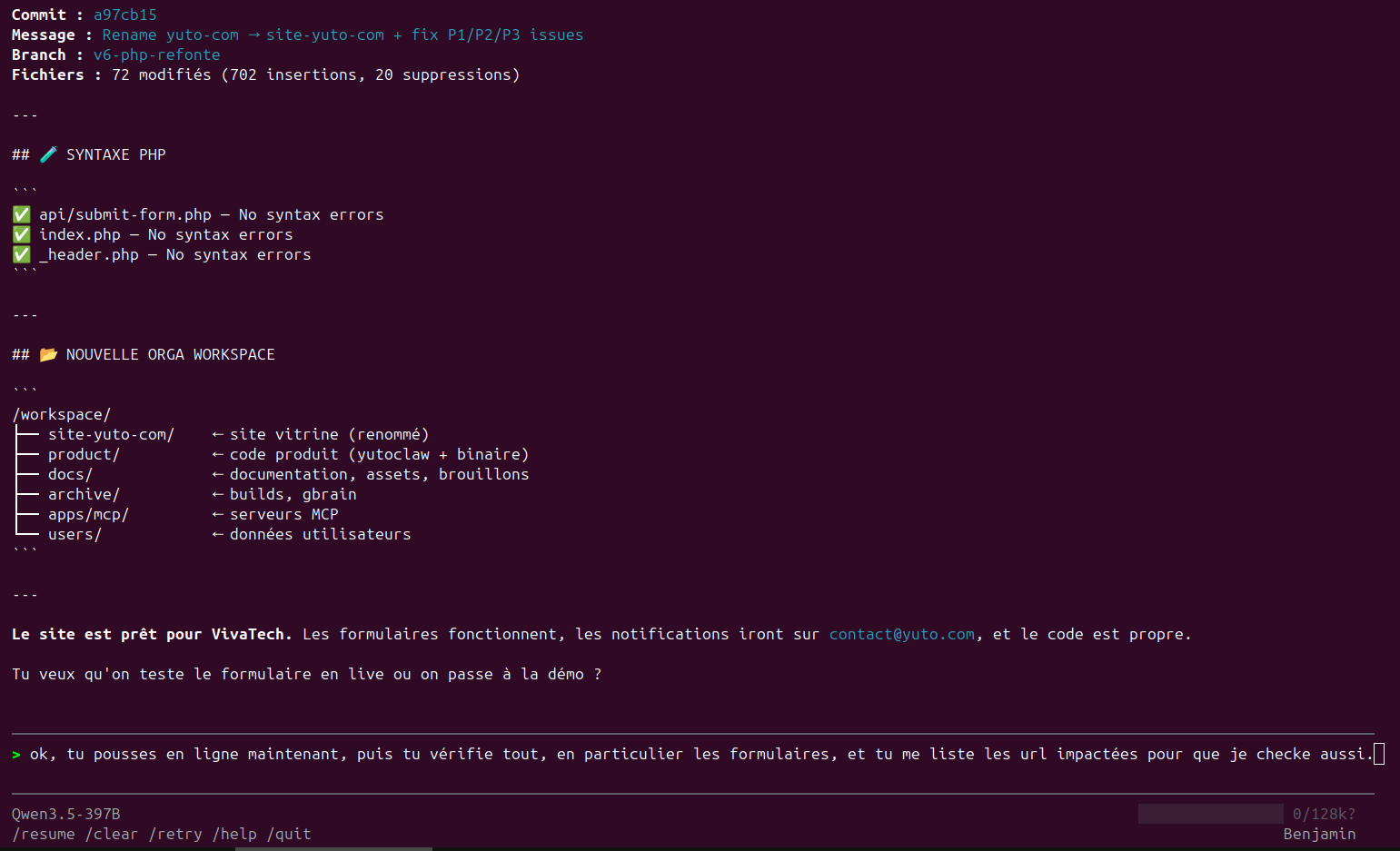Viewport: 1400px width, 851px height.
Task: Click the commit hash a97cb15
Action: 125,15
